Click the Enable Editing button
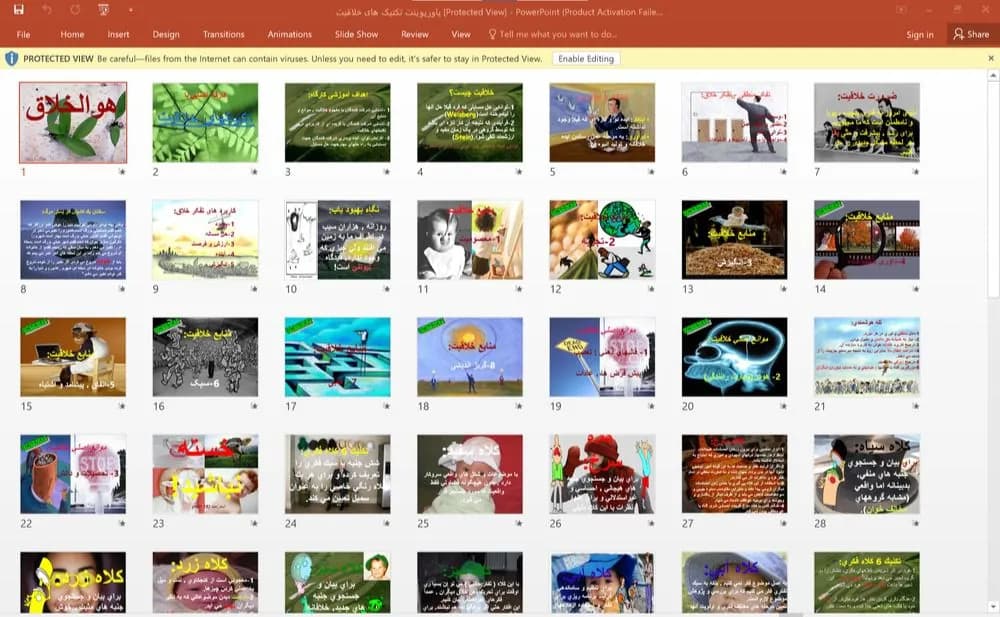 click(x=585, y=59)
